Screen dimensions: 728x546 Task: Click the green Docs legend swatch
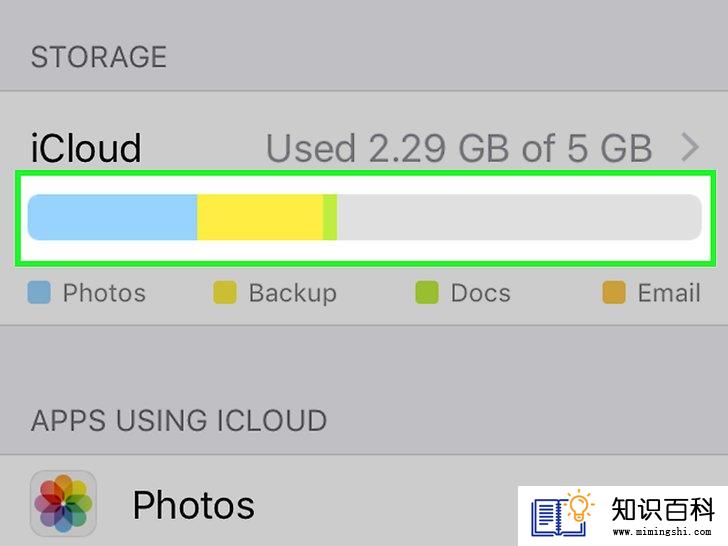coord(427,292)
